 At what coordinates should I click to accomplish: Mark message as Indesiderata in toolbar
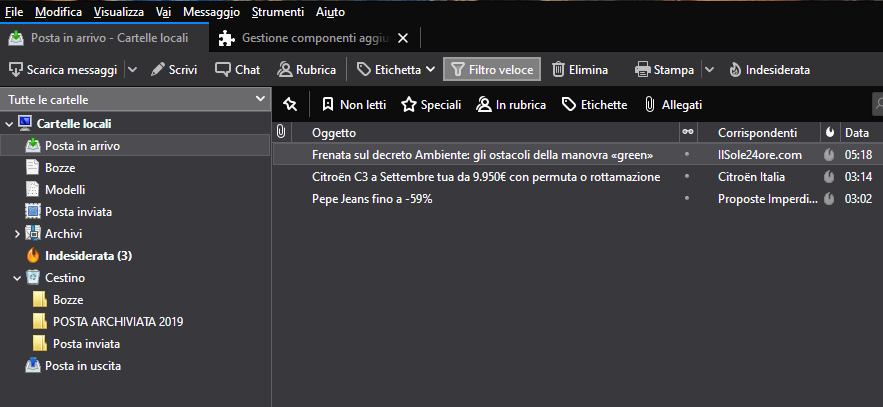[769, 70]
